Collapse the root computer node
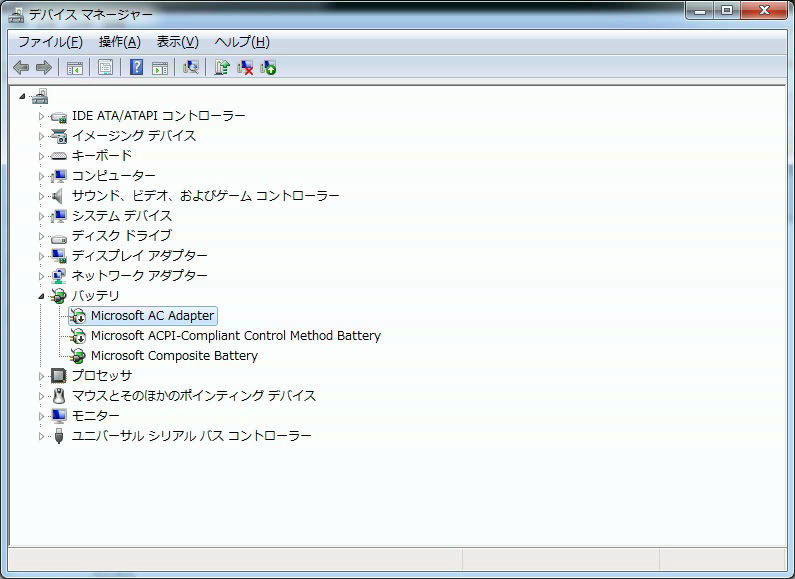 click(22, 96)
